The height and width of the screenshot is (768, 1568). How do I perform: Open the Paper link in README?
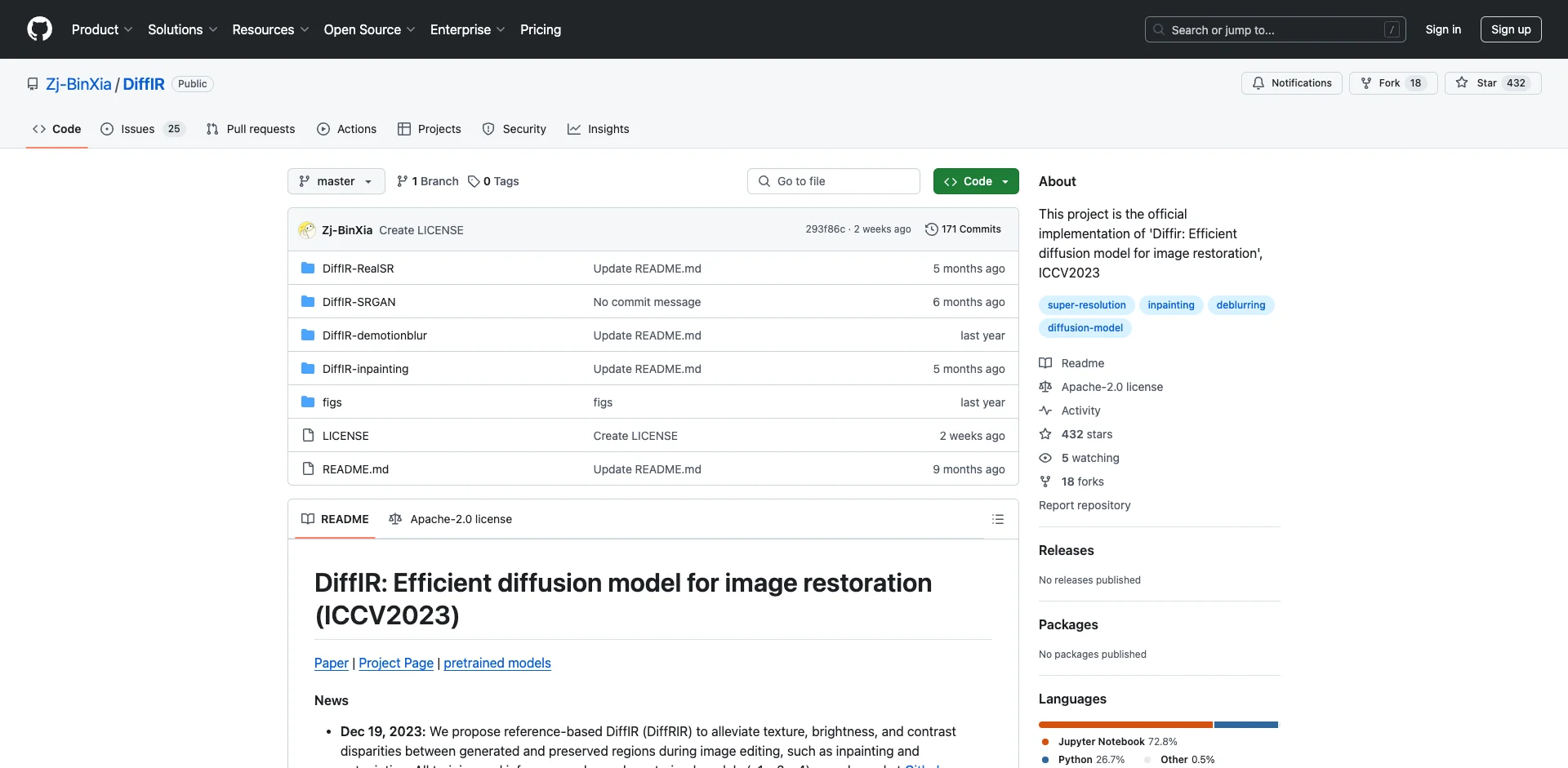(332, 663)
